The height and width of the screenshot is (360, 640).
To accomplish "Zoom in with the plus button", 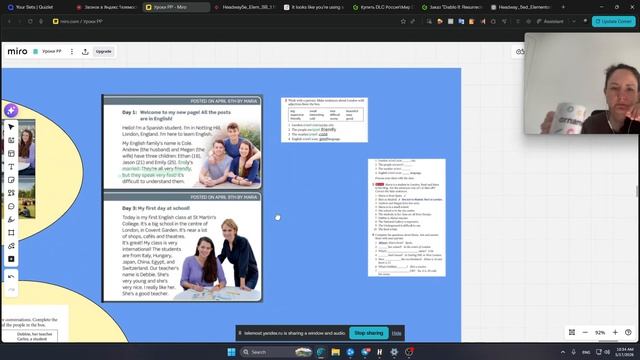I will point(615,333).
